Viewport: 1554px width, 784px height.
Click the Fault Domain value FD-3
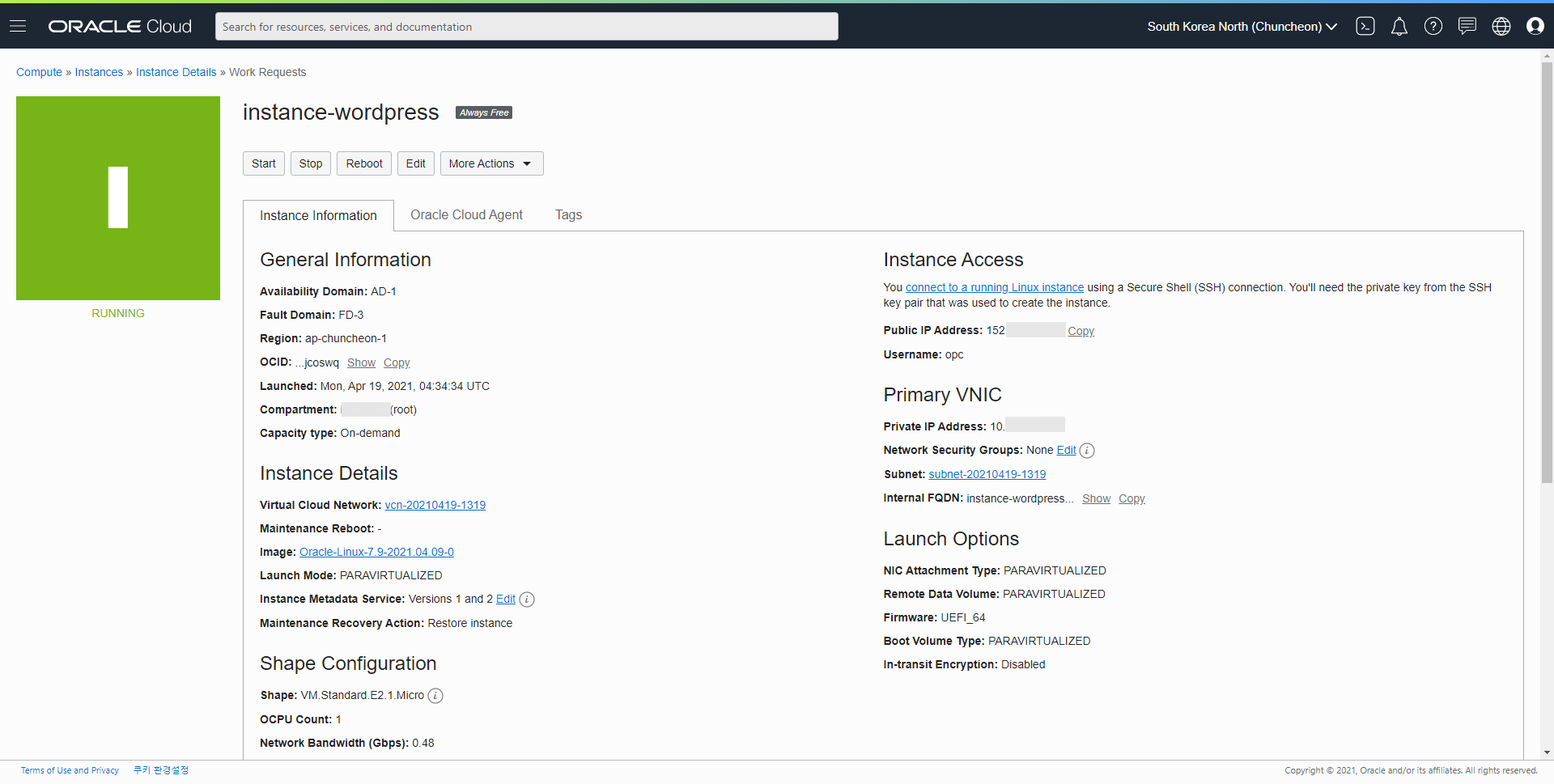click(x=351, y=315)
